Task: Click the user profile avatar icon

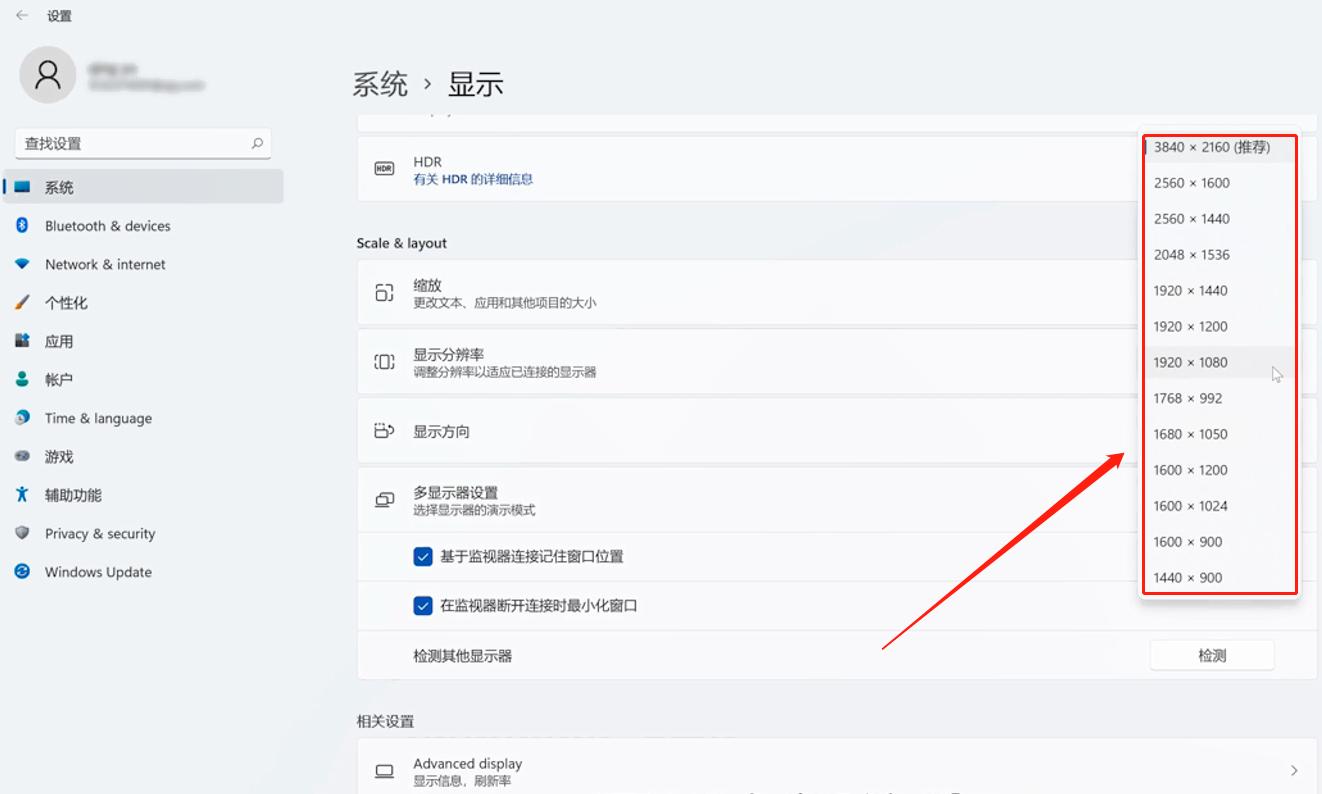Action: point(48,75)
